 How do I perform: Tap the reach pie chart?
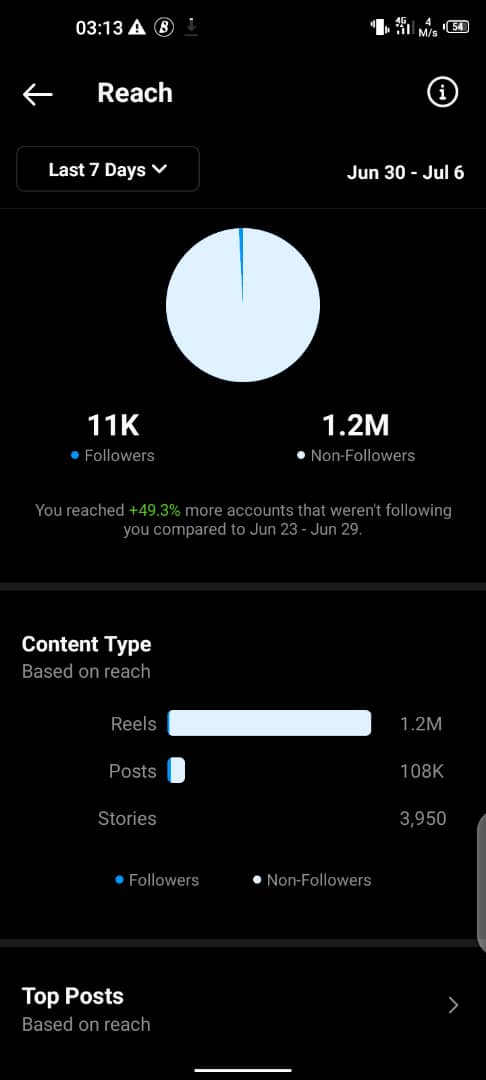click(x=243, y=304)
